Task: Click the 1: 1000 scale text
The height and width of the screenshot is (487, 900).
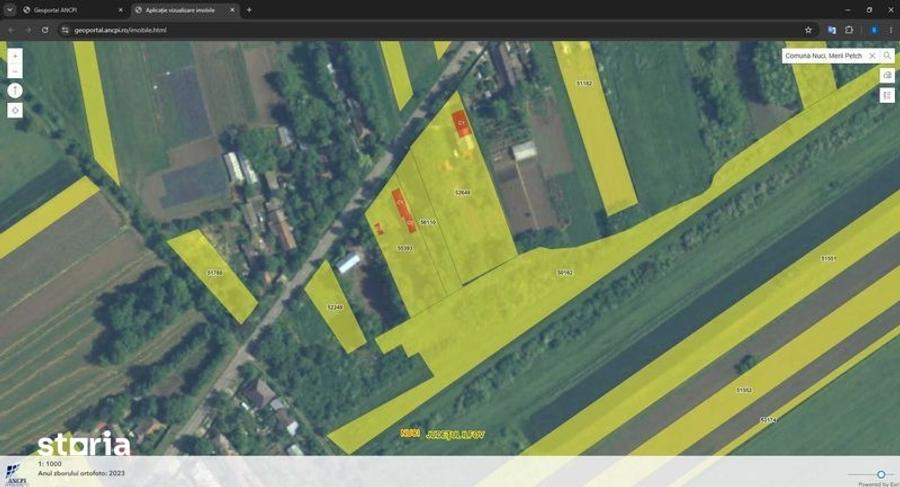Action: pos(50,464)
